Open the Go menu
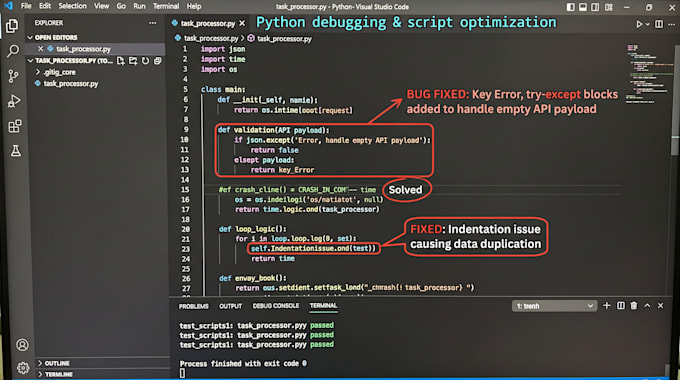The width and height of the screenshot is (680, 380). click(121, 6)
